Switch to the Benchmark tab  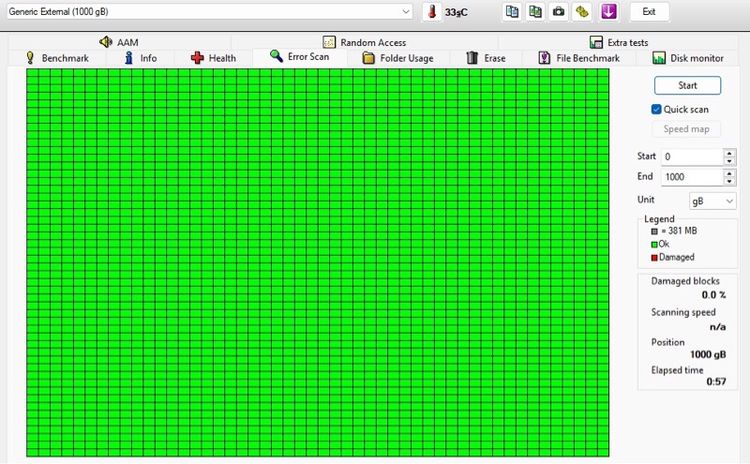pyautogui.click(x=57, y=58)
